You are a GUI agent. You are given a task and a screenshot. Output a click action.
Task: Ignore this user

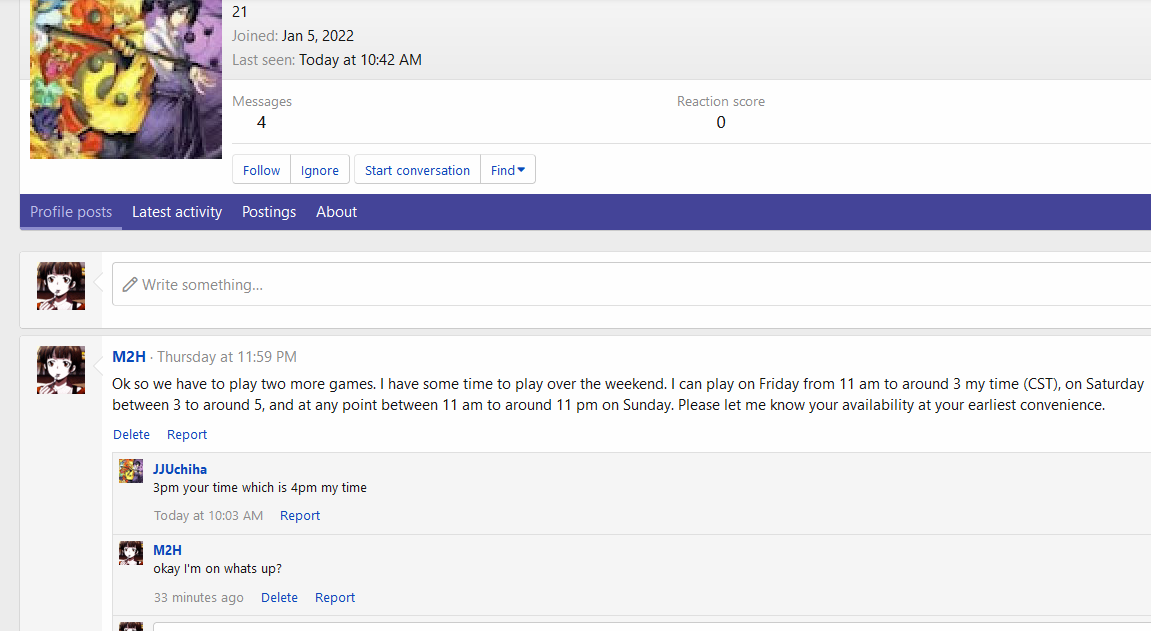tap(319, 170)
